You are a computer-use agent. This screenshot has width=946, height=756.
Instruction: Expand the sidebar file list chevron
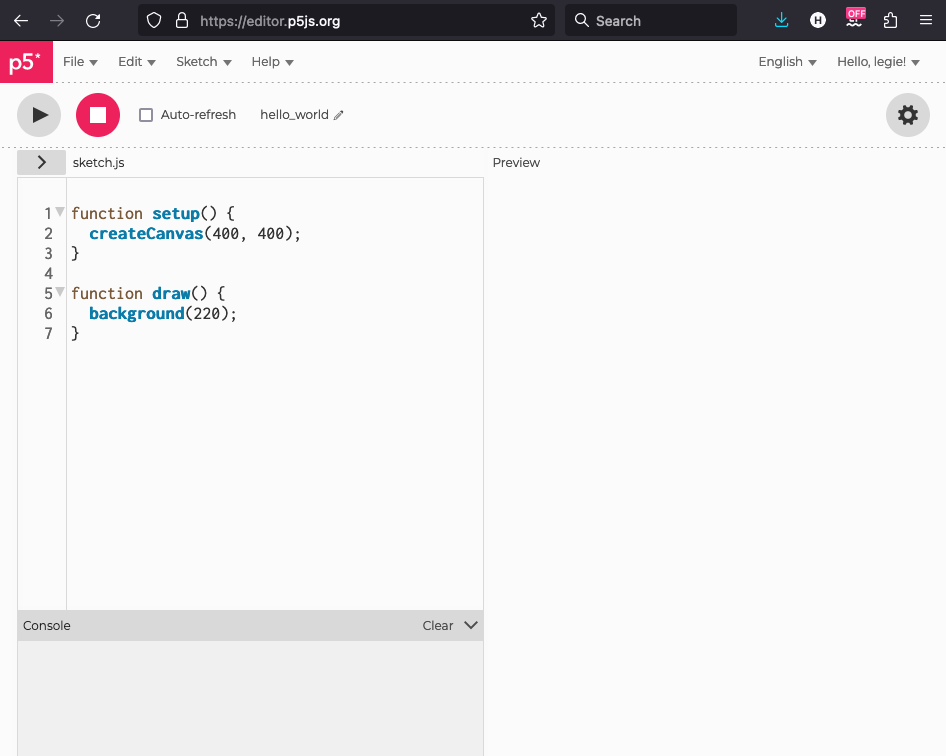41,162
